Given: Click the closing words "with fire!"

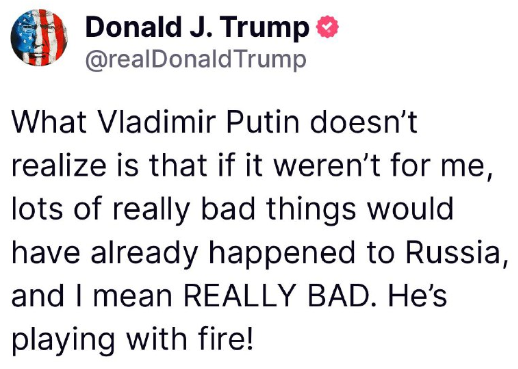Looking at the screenshot, I should click(x=189, y=339).
